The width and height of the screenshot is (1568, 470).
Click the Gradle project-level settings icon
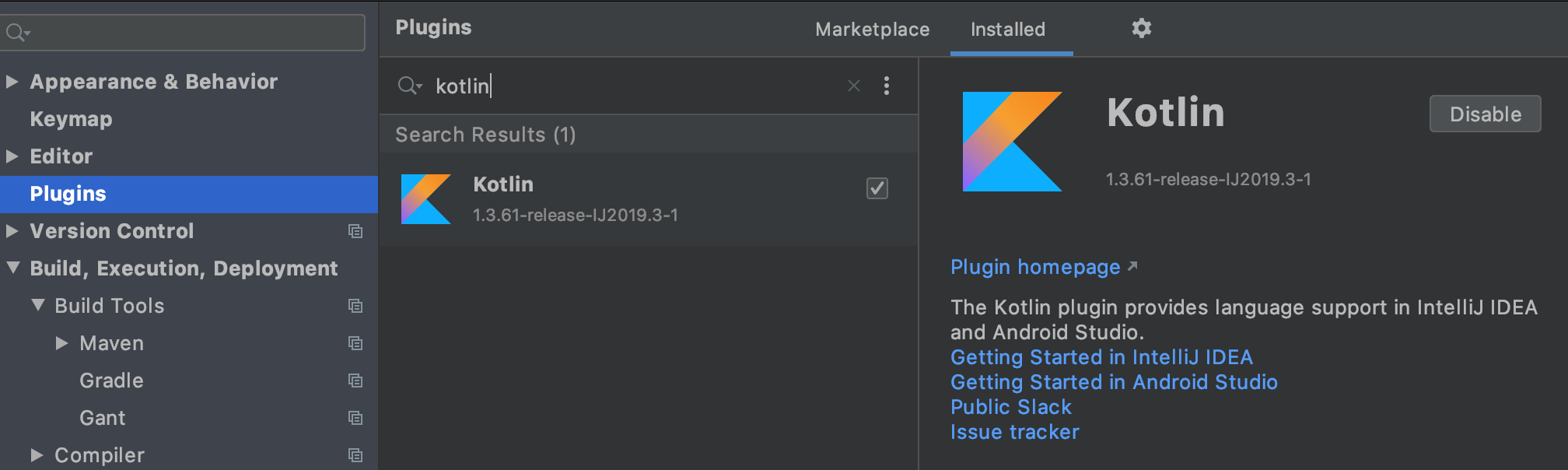click(355, 381)
